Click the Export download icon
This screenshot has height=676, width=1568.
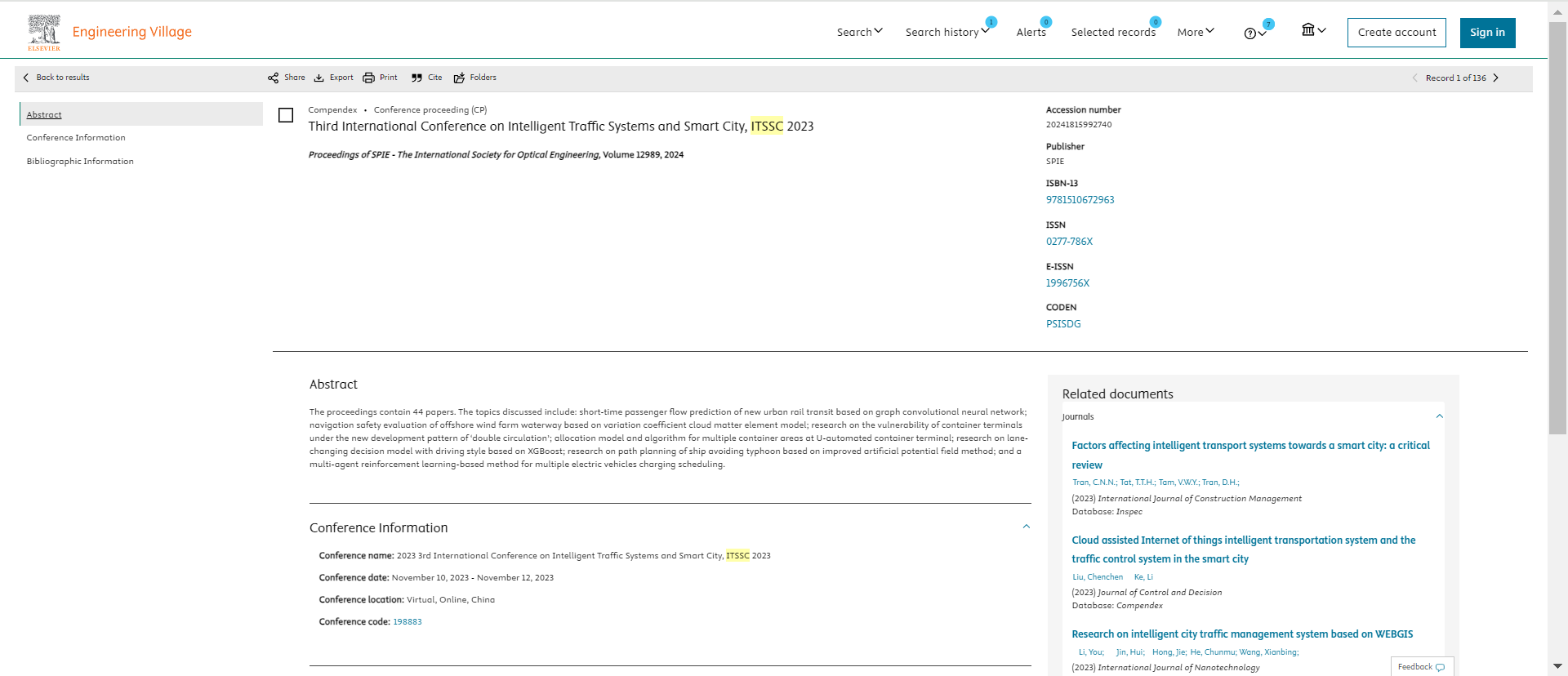pyautogui.click(x=319, y=78)
